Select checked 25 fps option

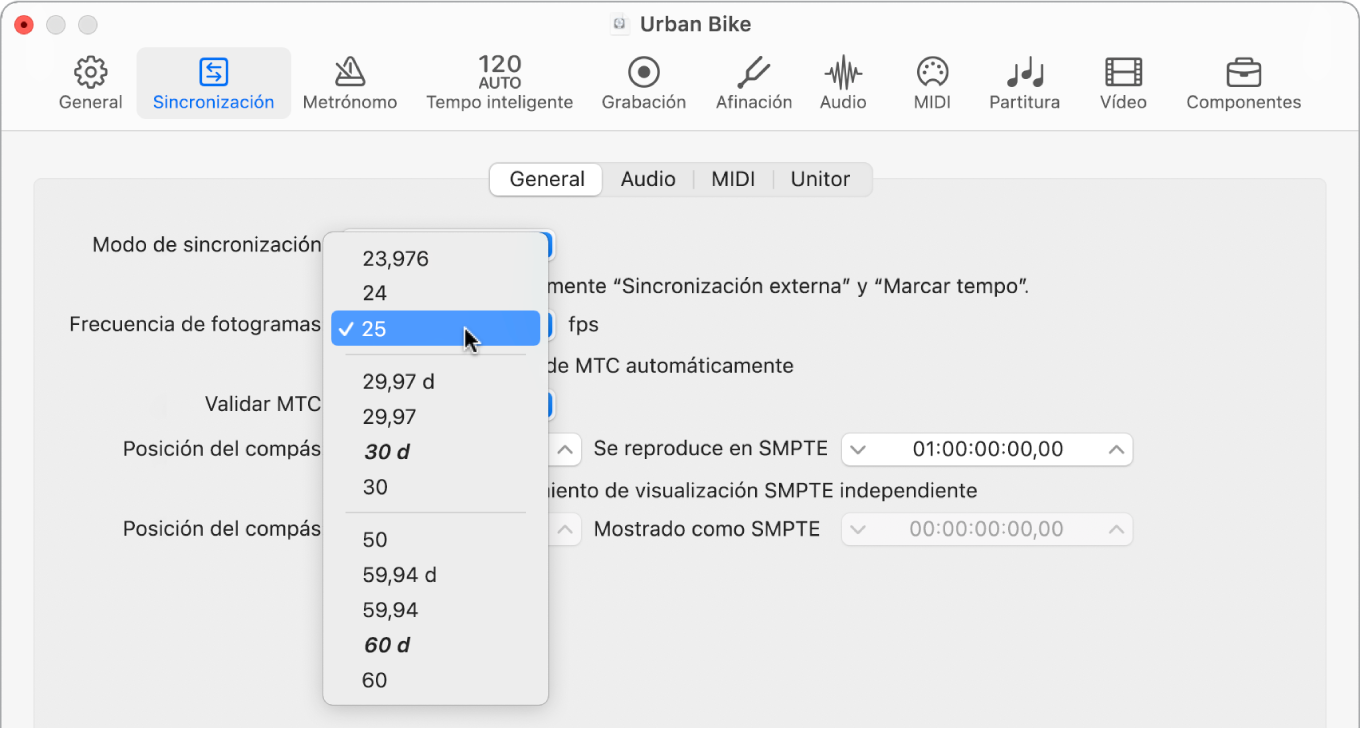[x=436, y=329]
